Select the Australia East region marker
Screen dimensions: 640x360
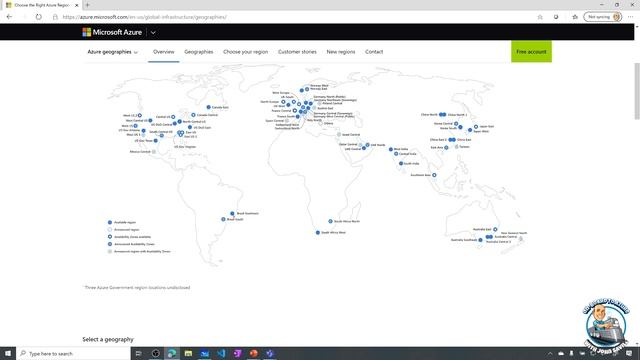495,229
